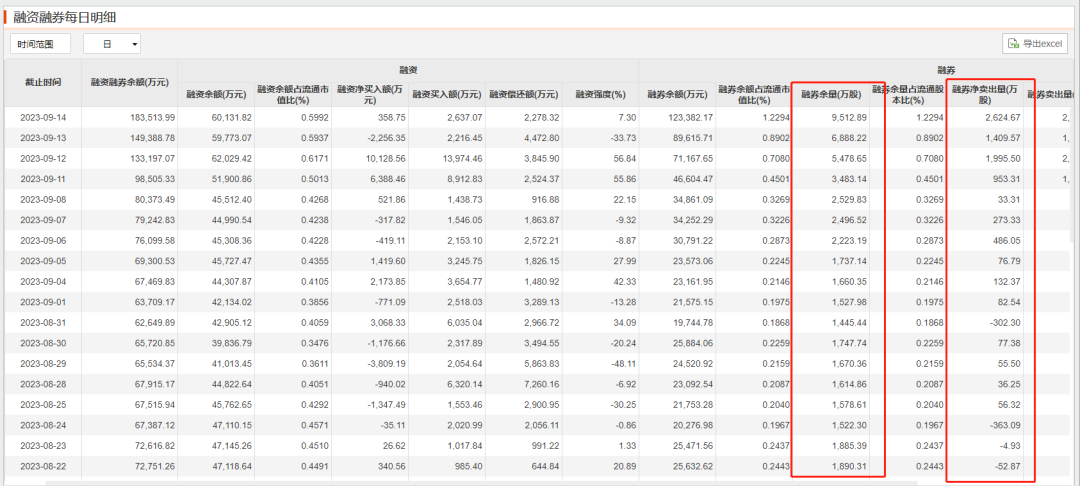Click the value 123,382.17
This screenshot has width=1080, height=486.
pyautogui.click(x=689, y=118)
